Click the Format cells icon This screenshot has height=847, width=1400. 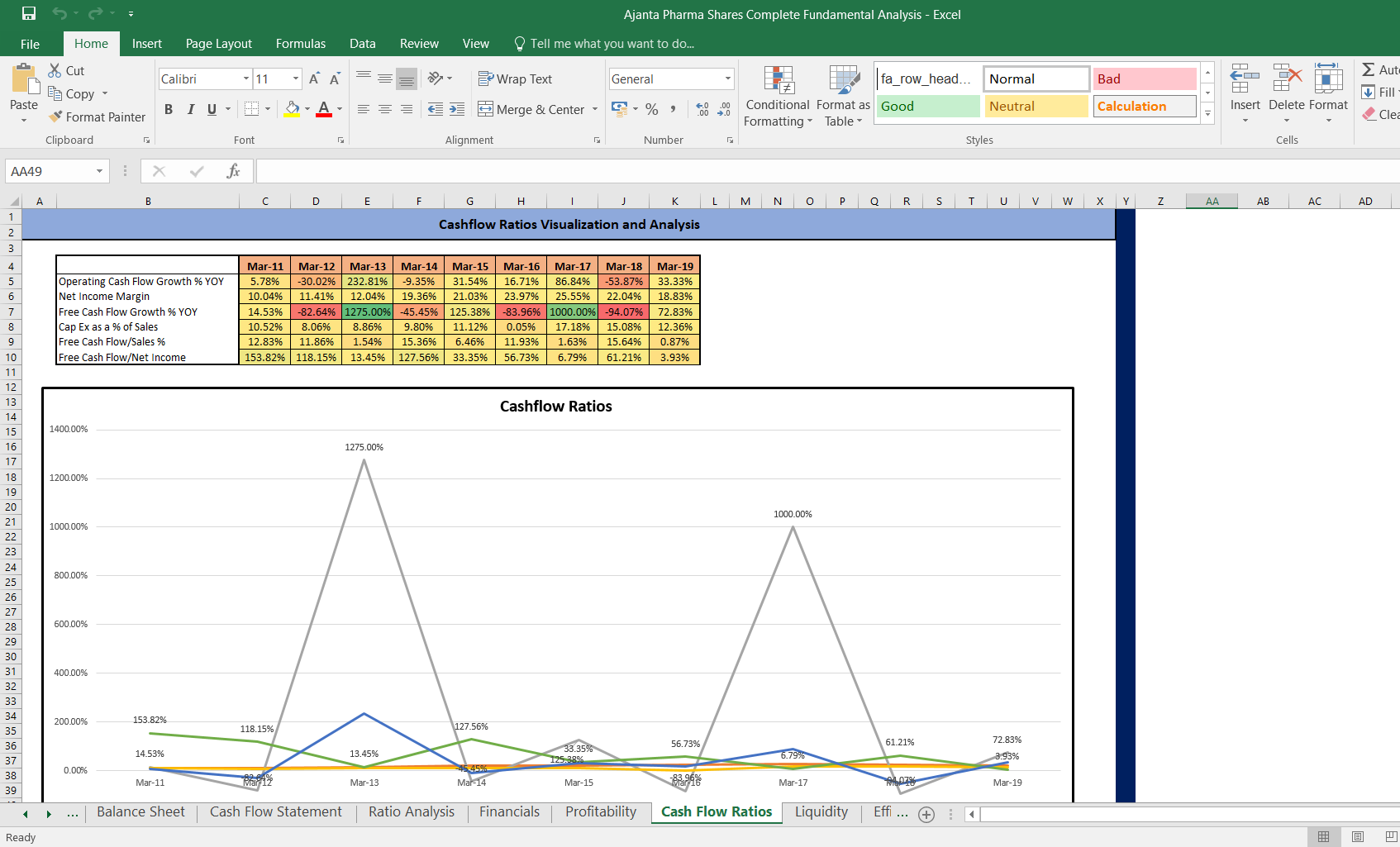pos(1328,79)
